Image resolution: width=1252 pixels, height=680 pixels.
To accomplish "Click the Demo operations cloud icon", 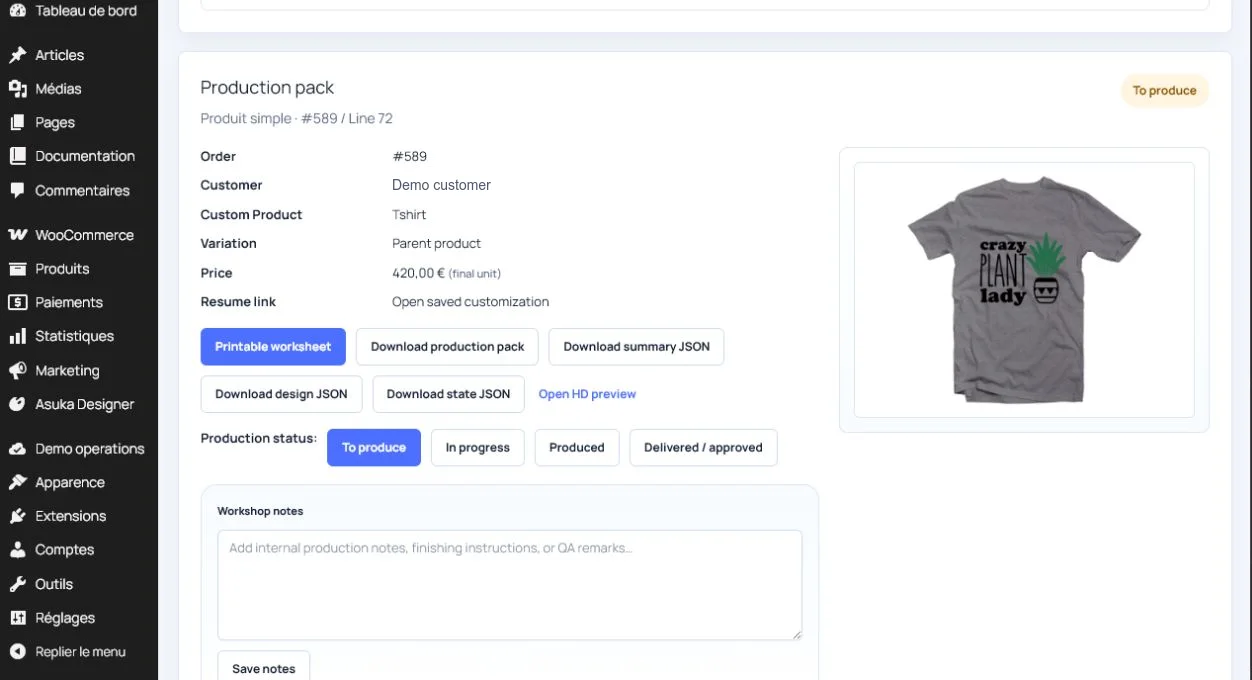I will pyautogui.click(x=17, y=449).
